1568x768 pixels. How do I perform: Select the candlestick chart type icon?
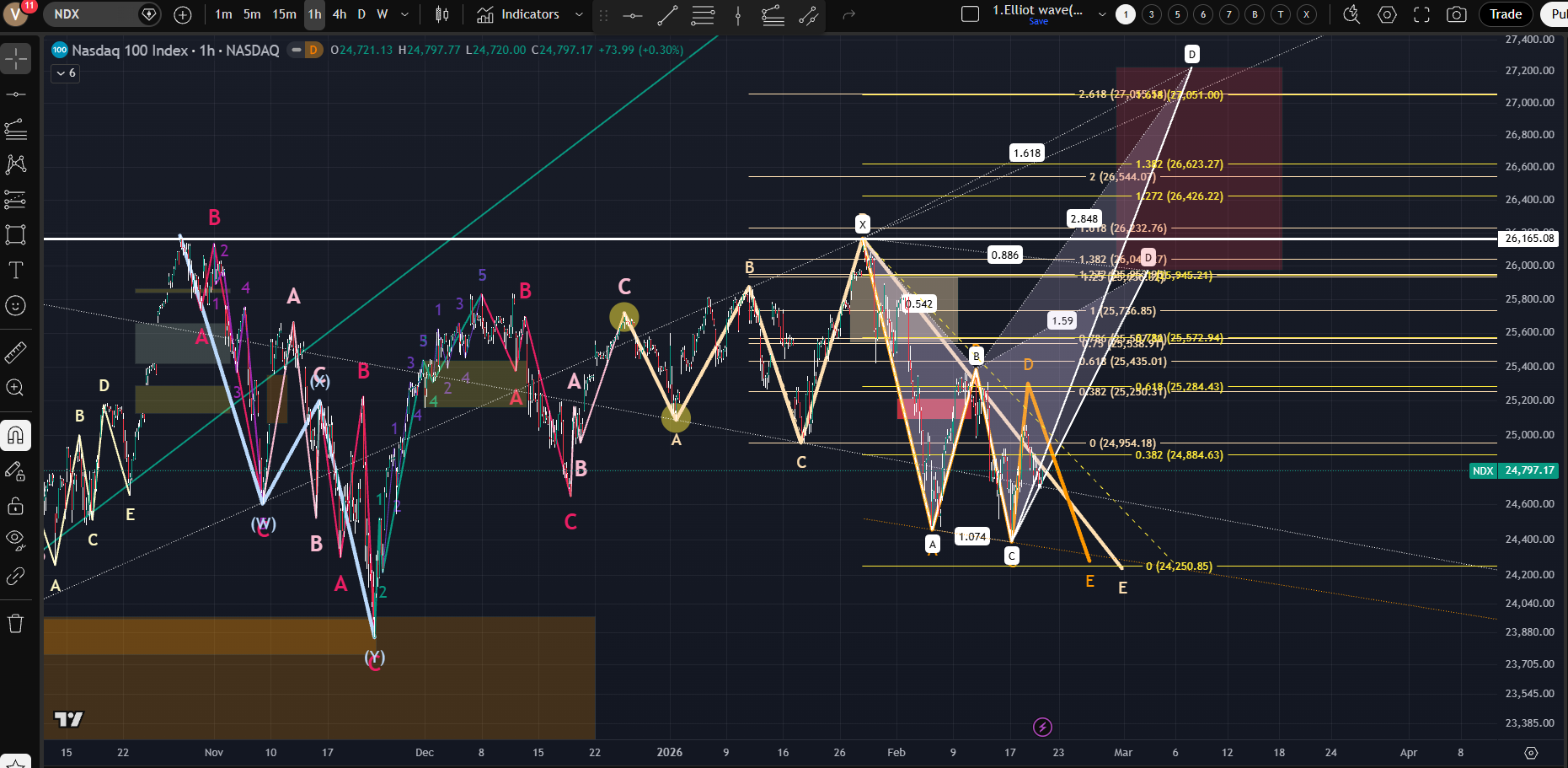point(442,14)
